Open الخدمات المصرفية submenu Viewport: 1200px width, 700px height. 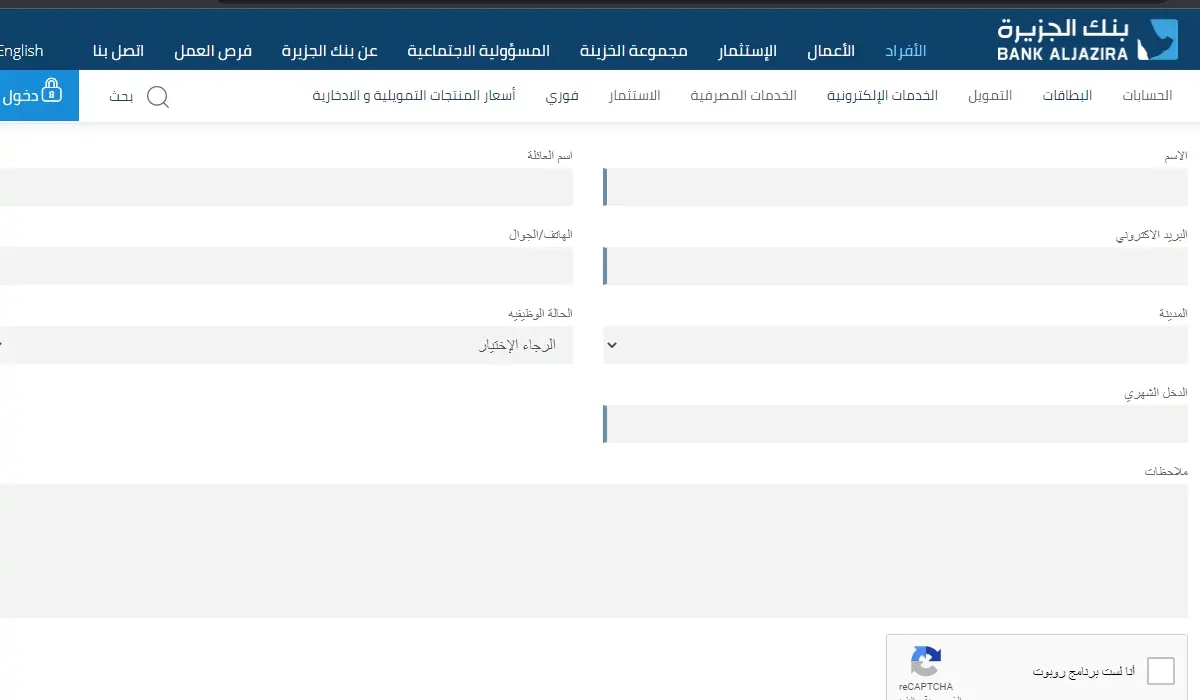[x=743, y=96]
